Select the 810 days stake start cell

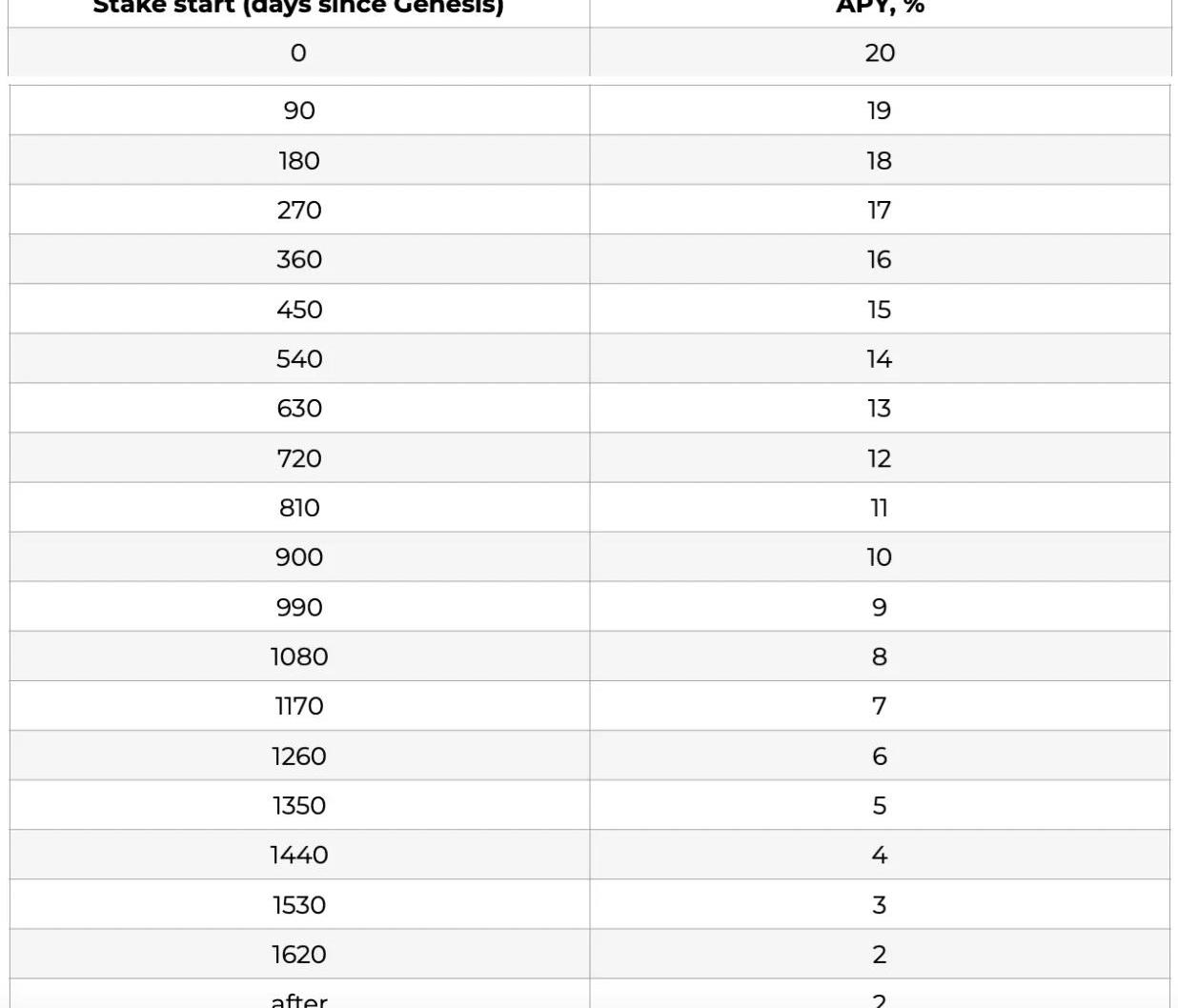(298, 508)
